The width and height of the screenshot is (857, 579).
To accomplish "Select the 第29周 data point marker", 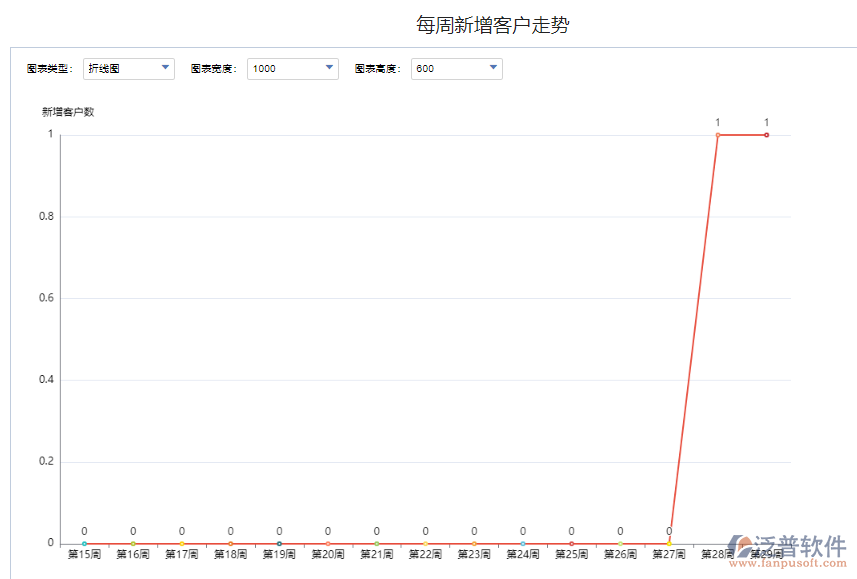I will (x=764, y=135).
